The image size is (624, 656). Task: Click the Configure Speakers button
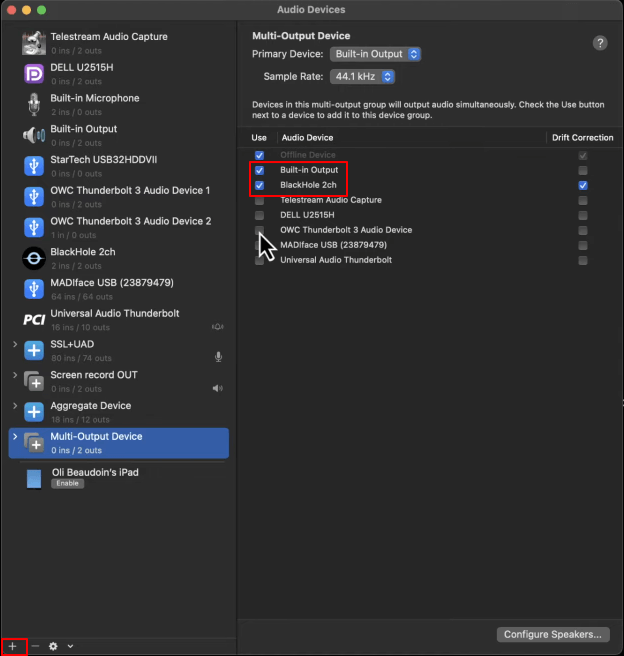click(553, 634)
